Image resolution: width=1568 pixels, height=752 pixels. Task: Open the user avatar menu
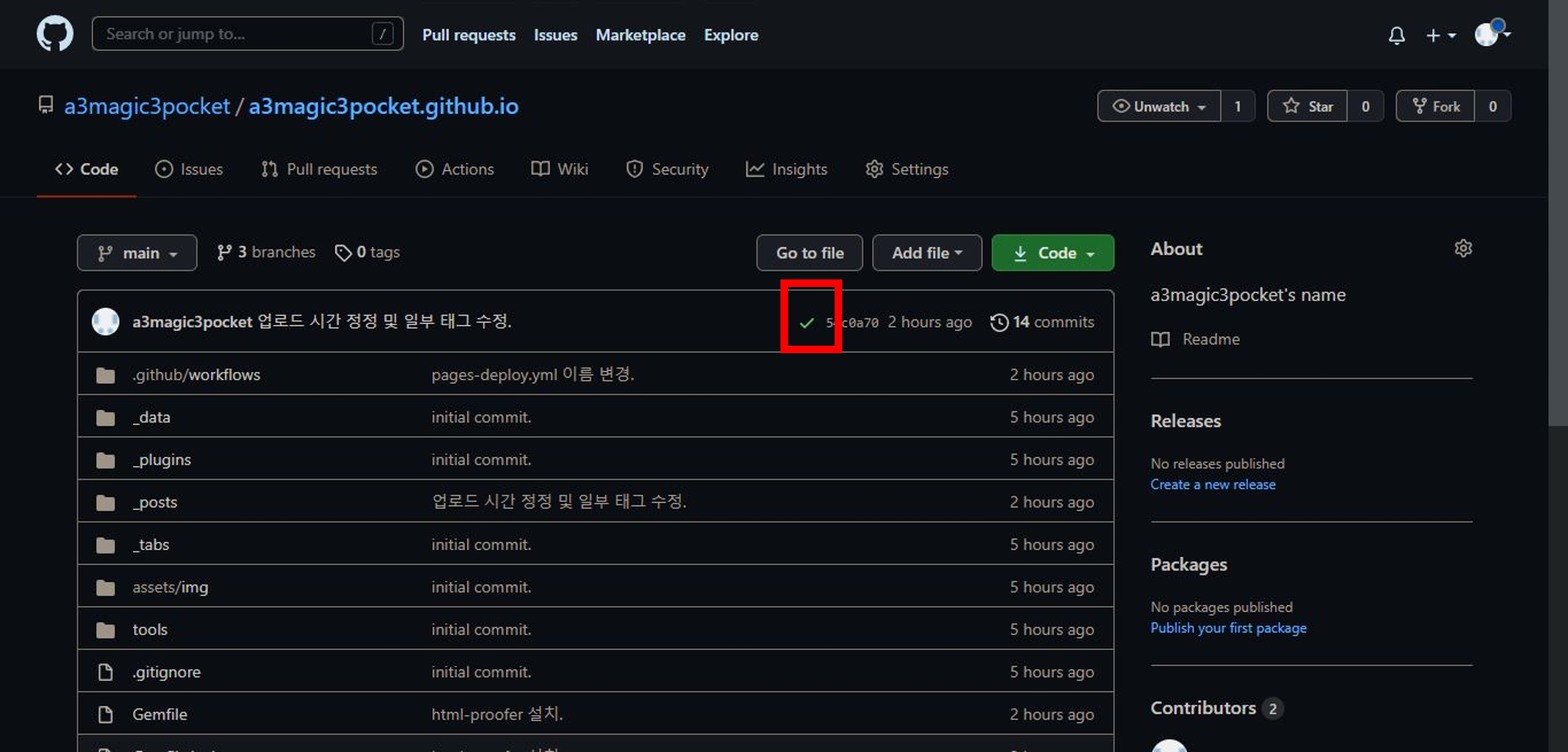tap(1492, 34)
